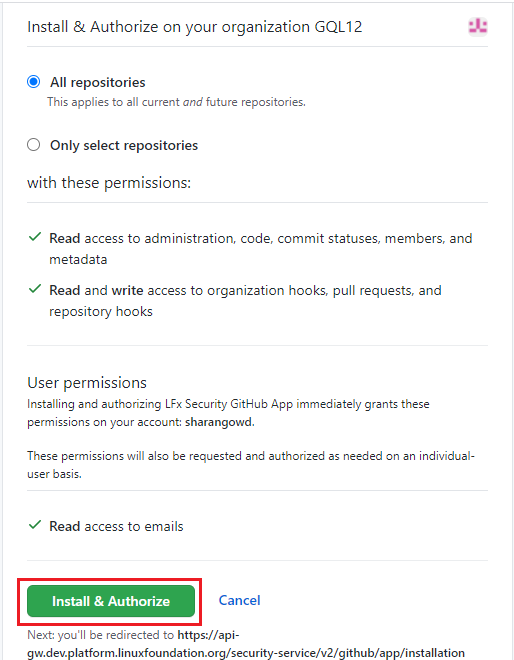Image resolution: width=514 pixels, height=660 pixels.
Task: Click the 'current and future repositories' description
Action: pos(176,102)
